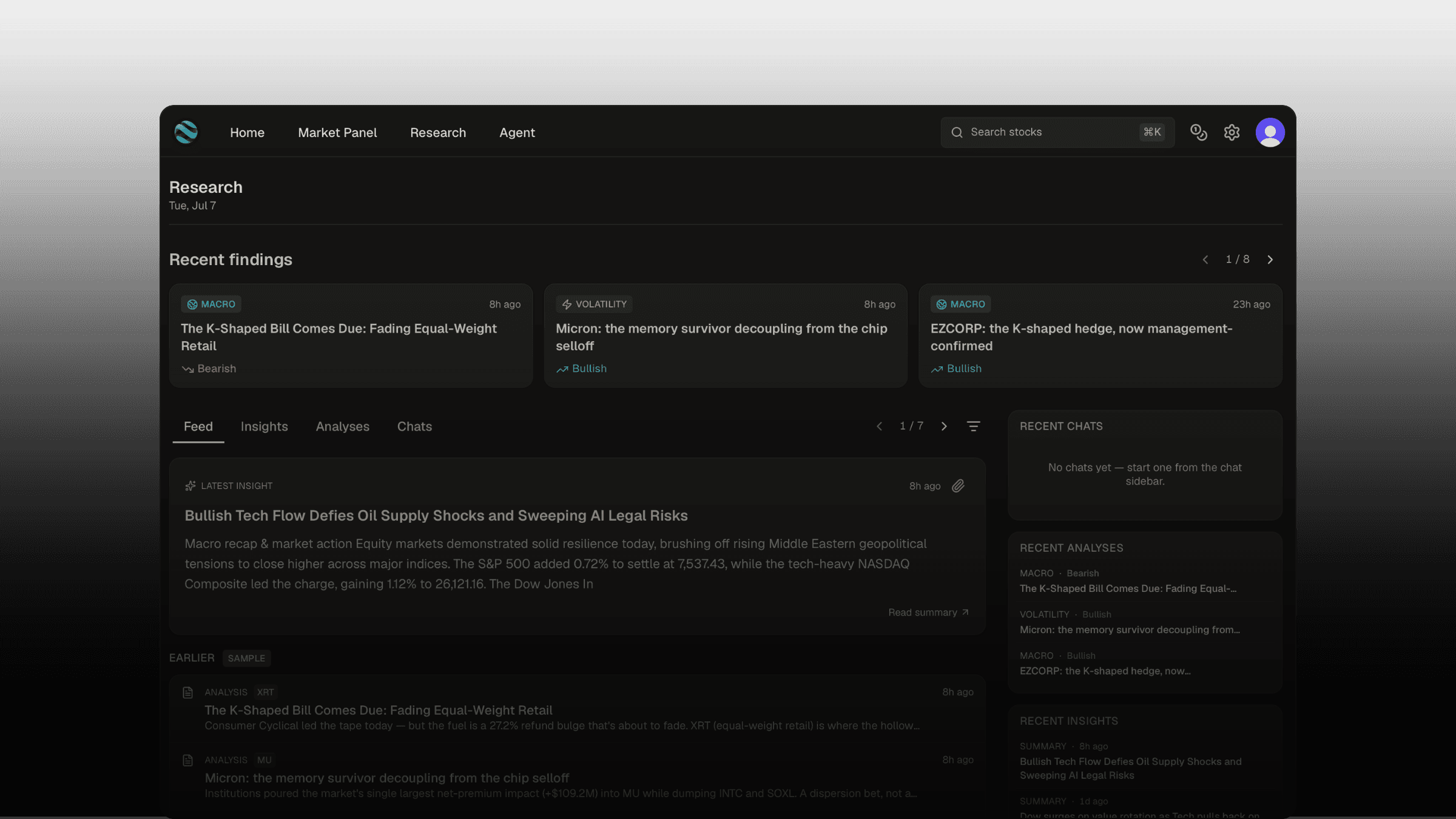Click the VOLATILITY tag on Micron card
This screenshot has height=819, width=1456.
[x=594, y=304]
